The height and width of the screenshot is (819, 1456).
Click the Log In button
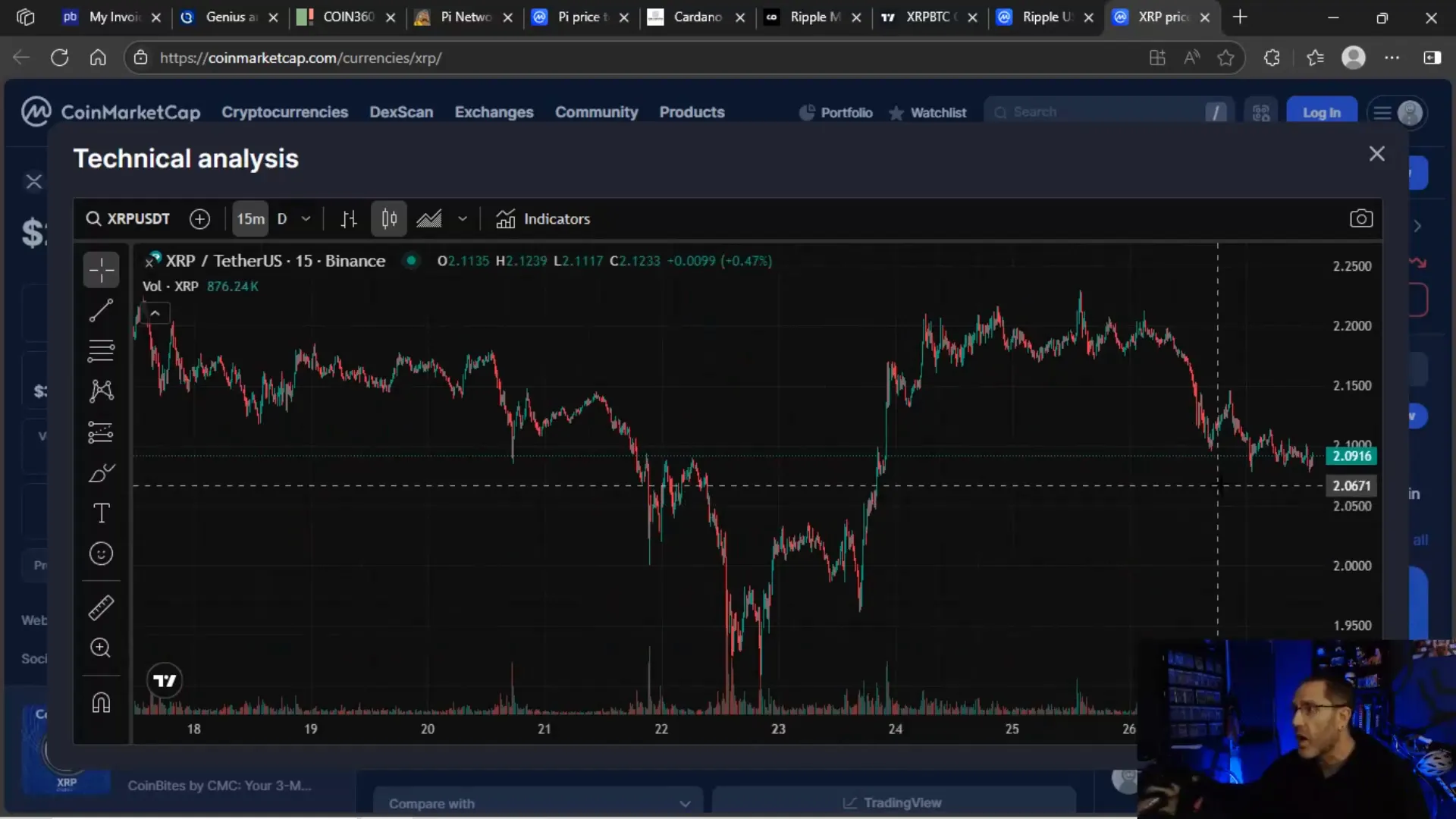(1322, 113)
